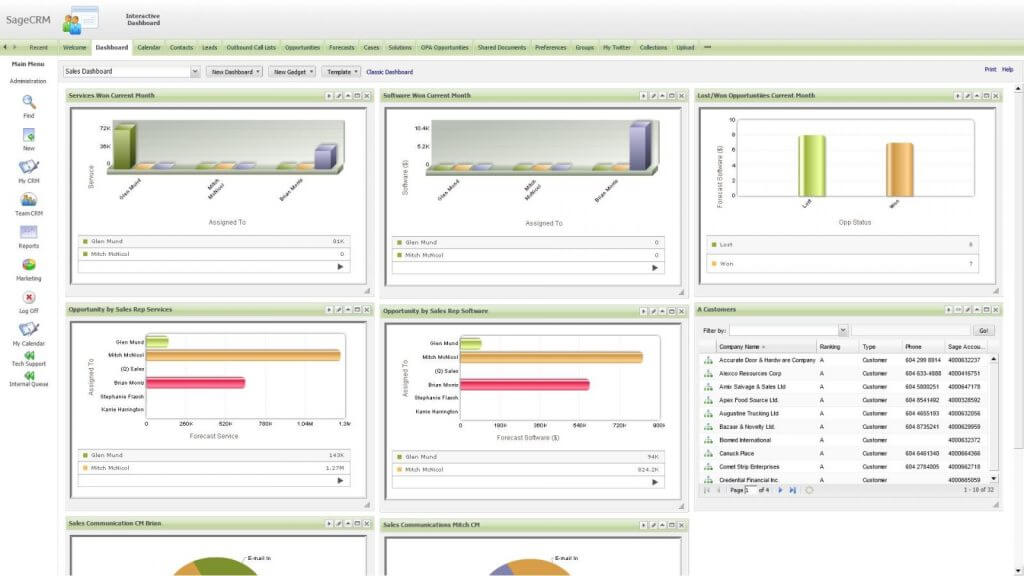This screenshot has width=1024, height=576.
Task: Click the Classic Dashboard link
Action: [x=389, y=72]
